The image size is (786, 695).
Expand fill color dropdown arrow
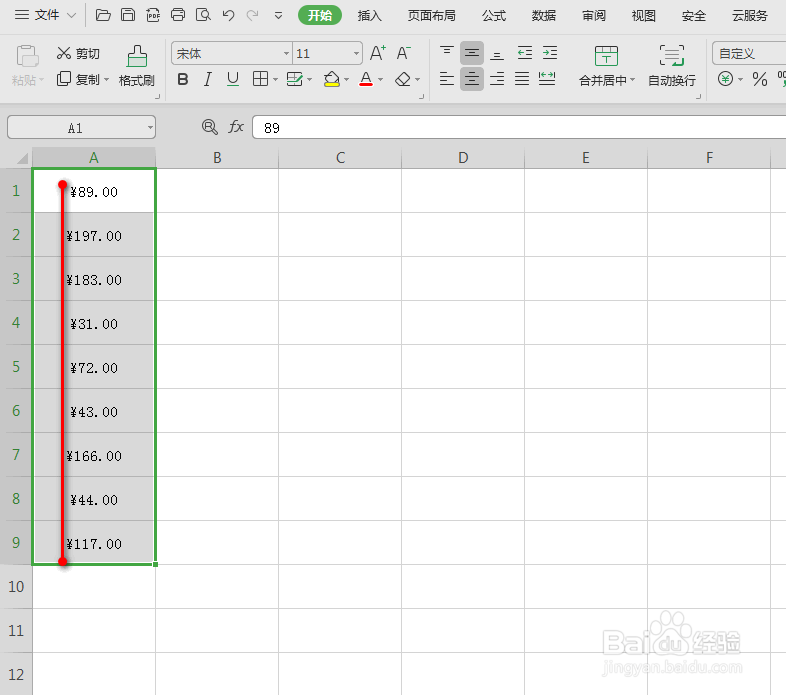(346, 80)
